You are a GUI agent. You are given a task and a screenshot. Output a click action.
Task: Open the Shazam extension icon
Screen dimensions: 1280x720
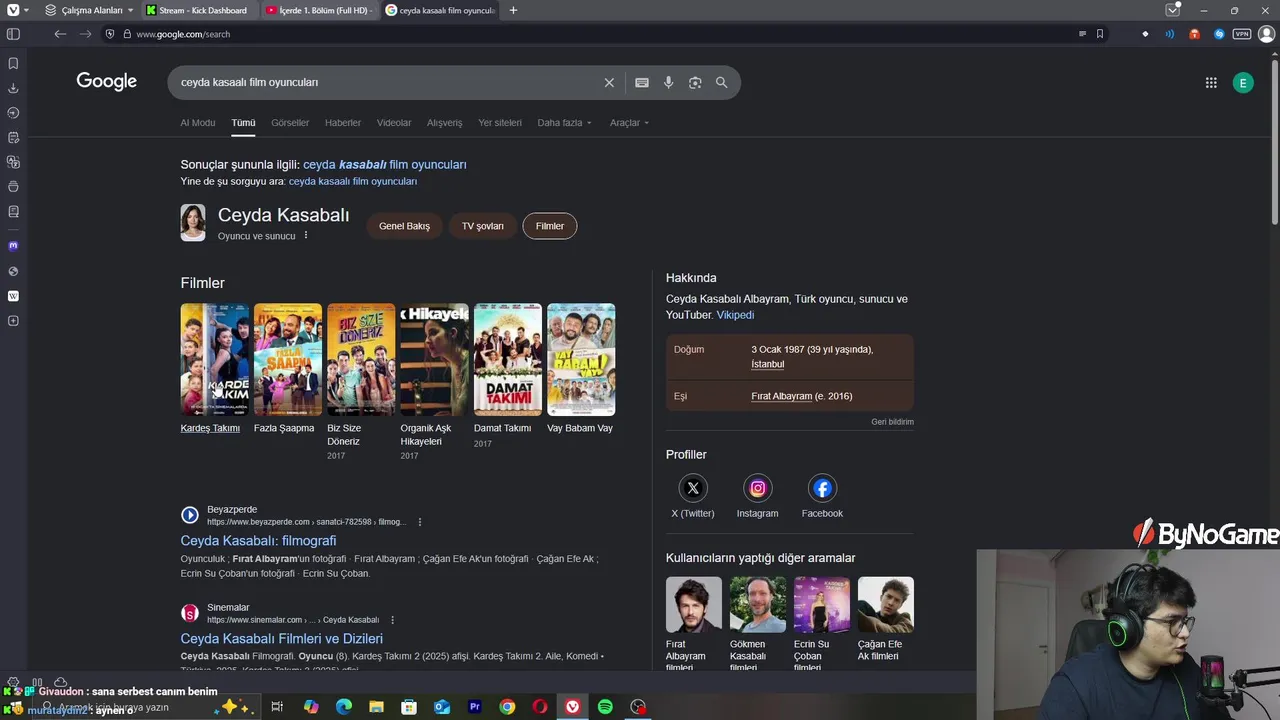(1219, 34)
